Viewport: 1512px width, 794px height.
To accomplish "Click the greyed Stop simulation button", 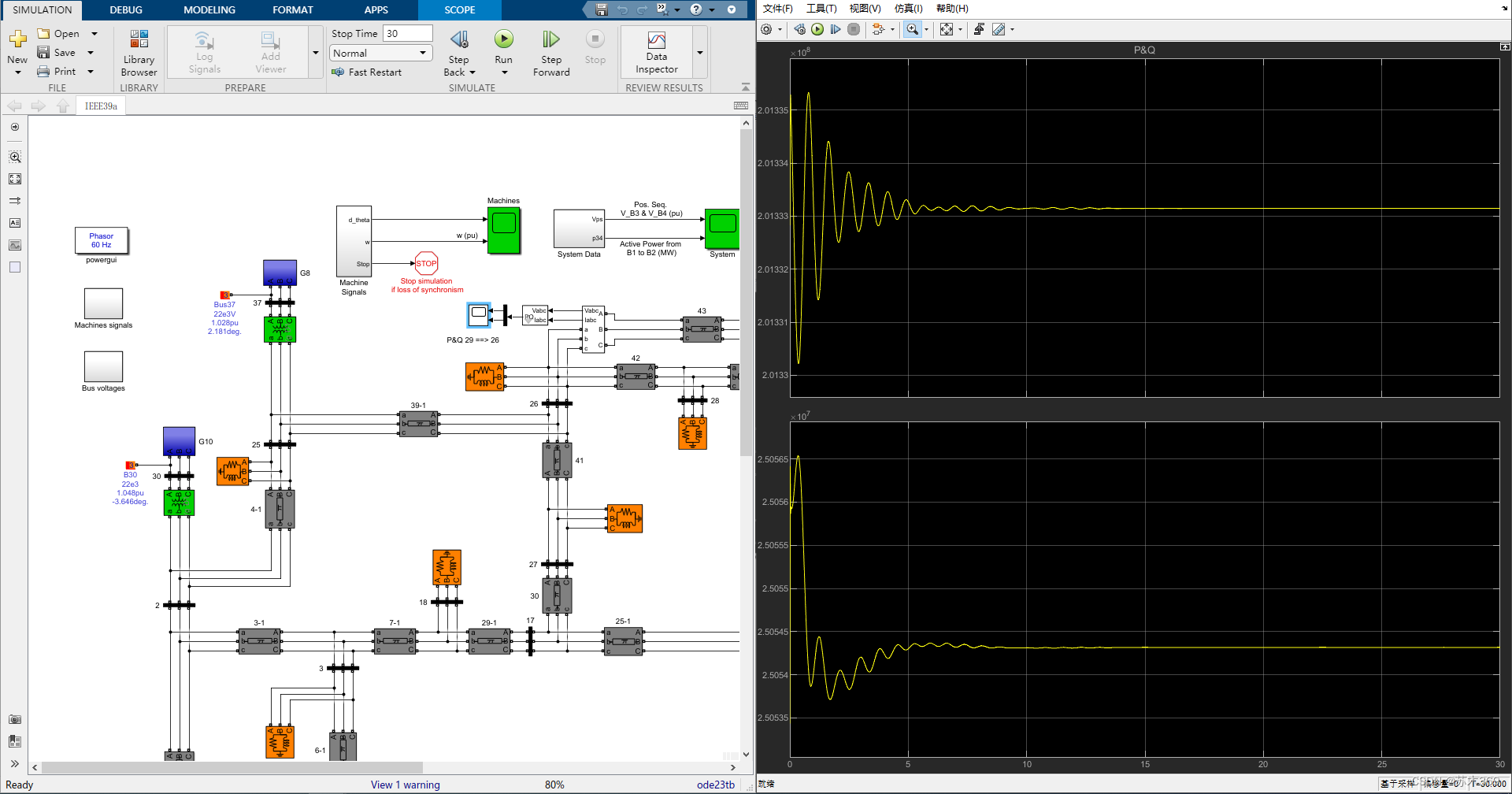I will click(595, 46).
